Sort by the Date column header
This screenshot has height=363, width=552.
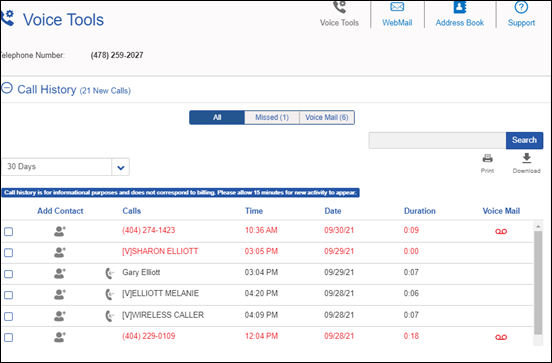333,211
